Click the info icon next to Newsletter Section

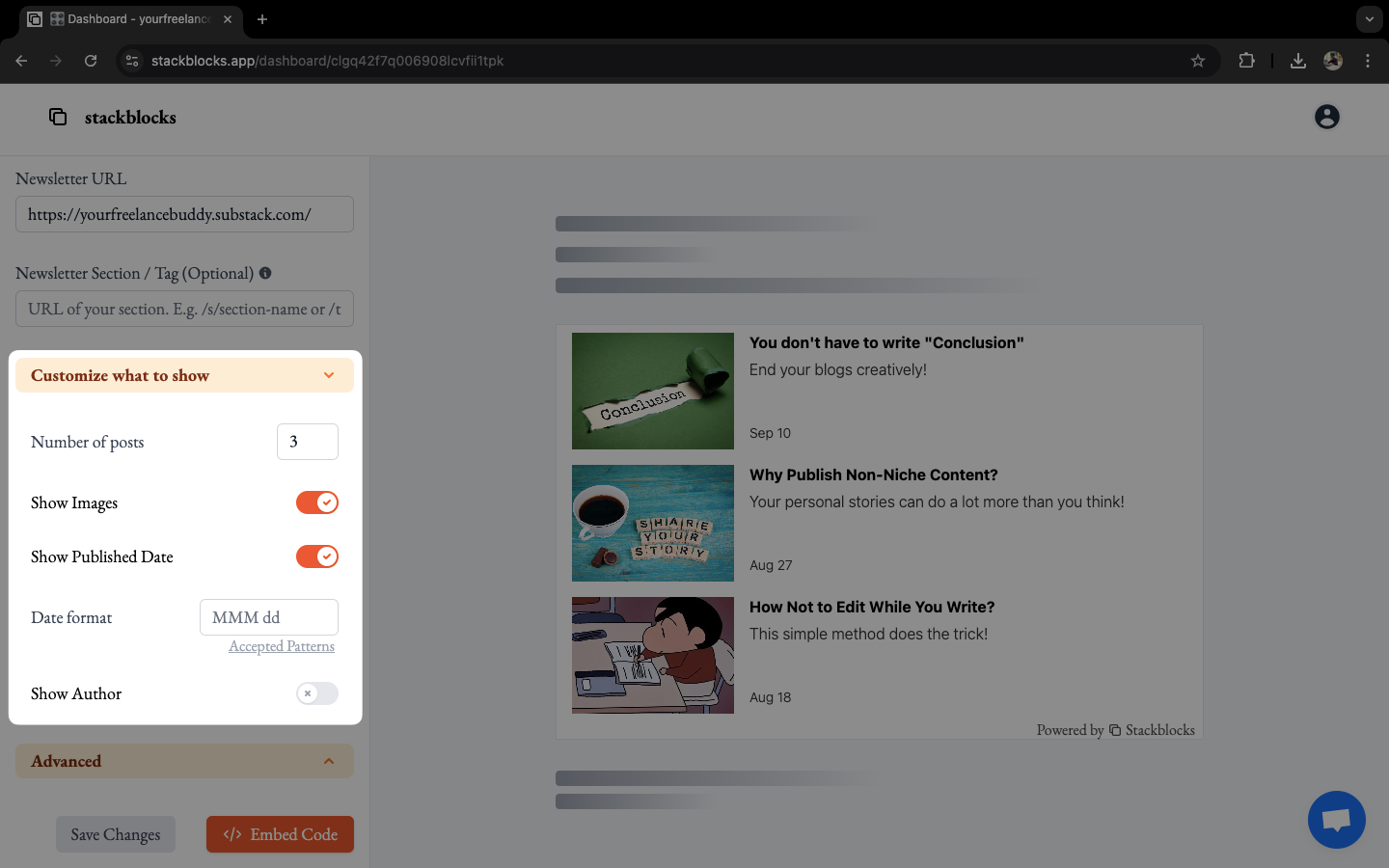pos(265,273)
